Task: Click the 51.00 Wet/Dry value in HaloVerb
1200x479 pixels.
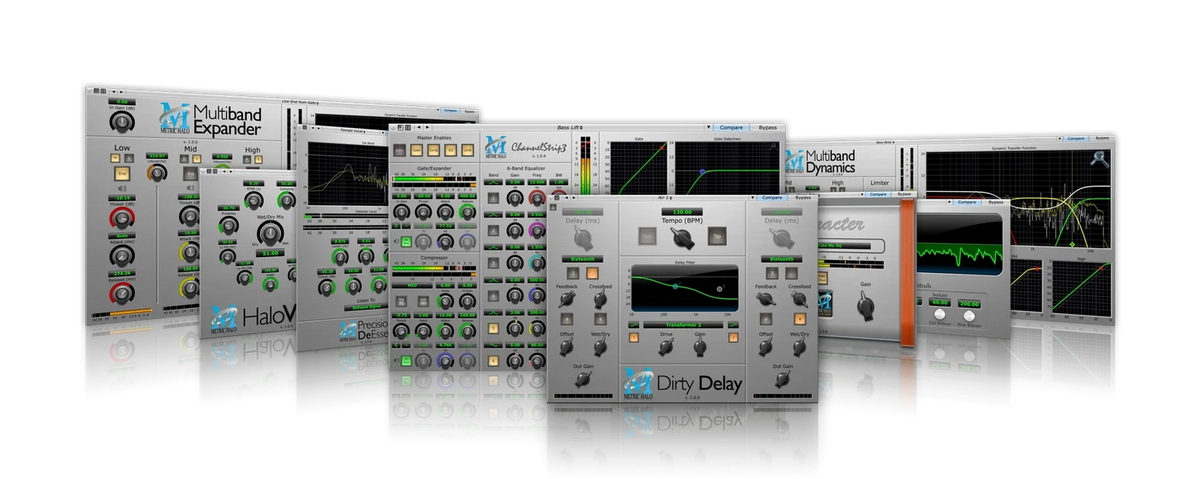Action: (x=269, y=254)
